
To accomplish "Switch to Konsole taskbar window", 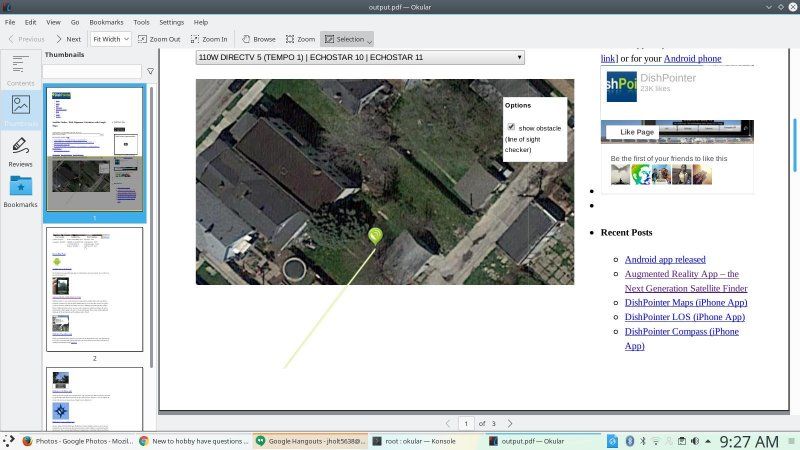I will point(427,441).
